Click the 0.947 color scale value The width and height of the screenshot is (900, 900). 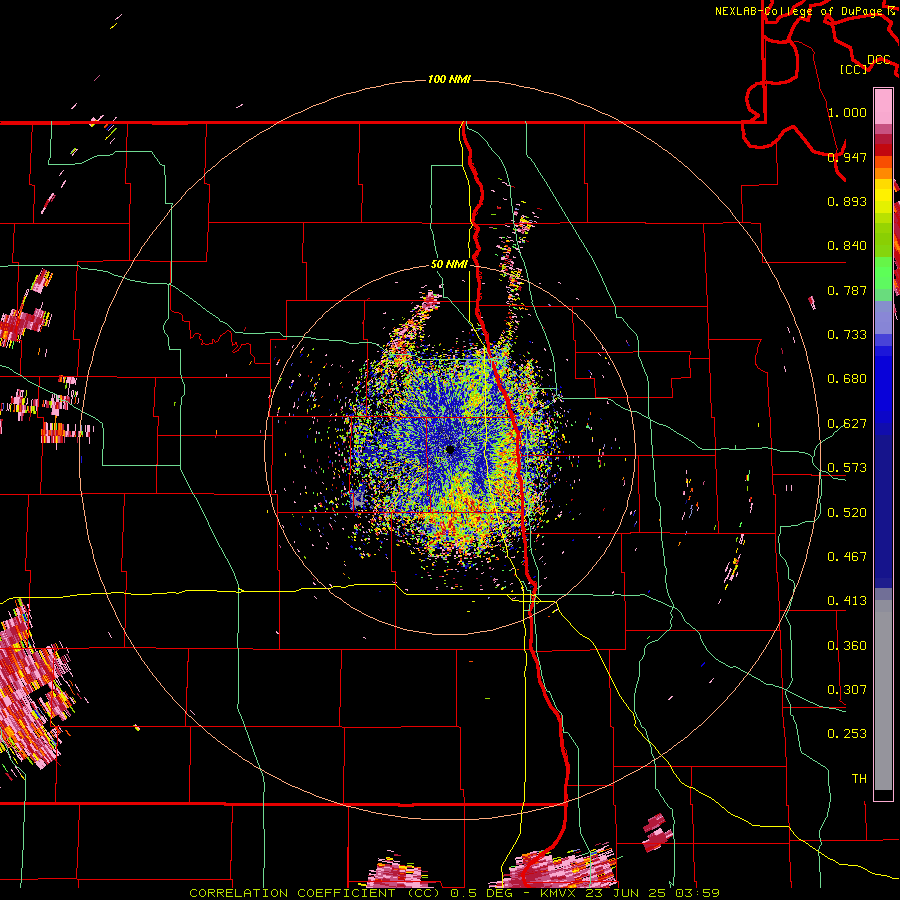pyautogui.click(x=847, y=157)
